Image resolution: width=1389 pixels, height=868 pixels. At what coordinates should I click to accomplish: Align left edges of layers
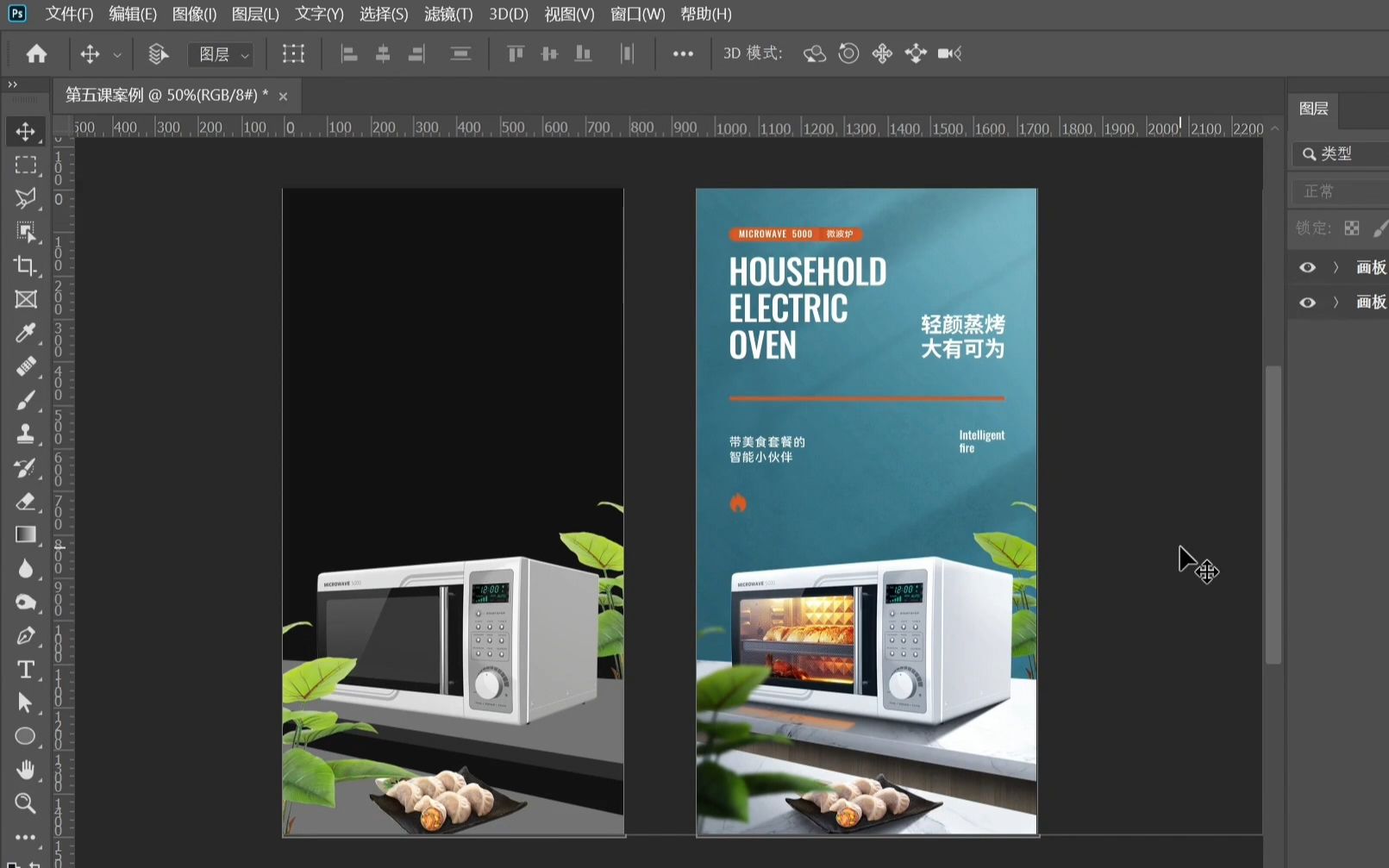pos(349,53)
